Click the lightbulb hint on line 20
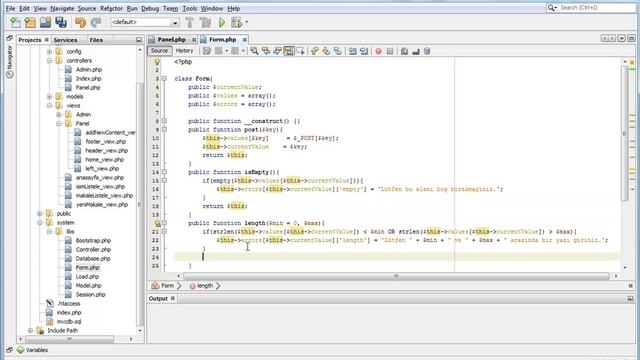This screenshot has height=360, width=640. pos(157,223)
